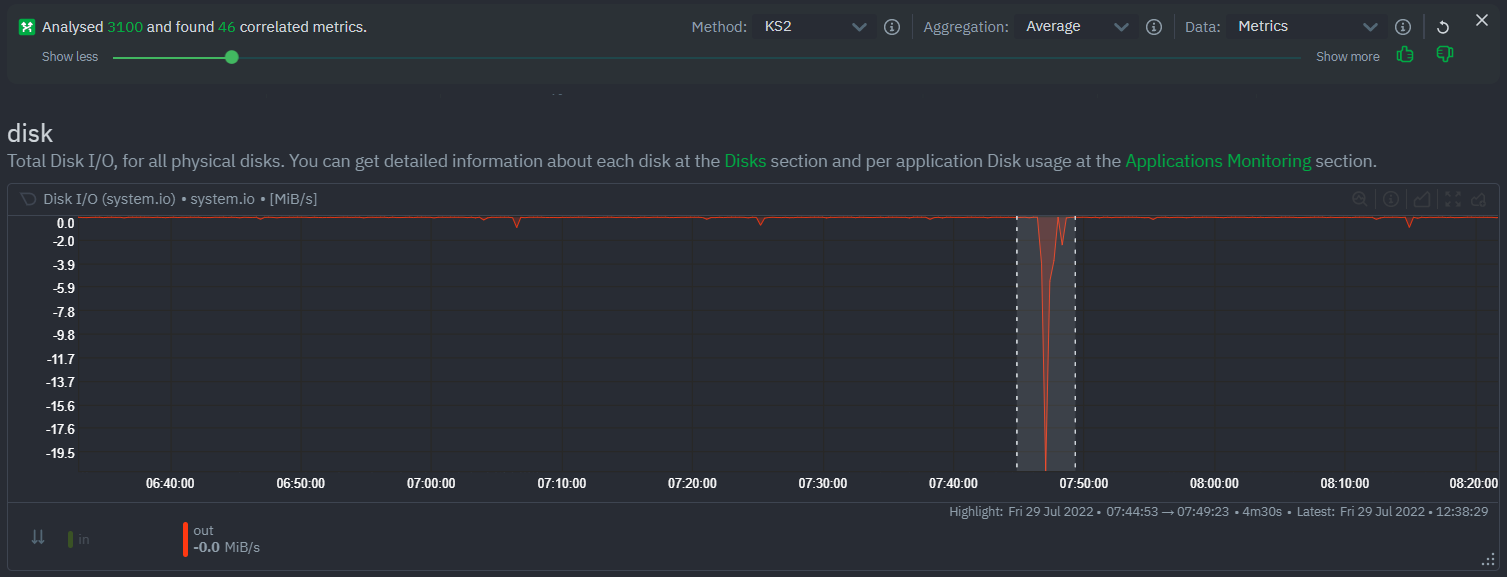Open info for the Aggregation setting
The height and width of the screenshot is (577, 1507).
[1153, 27]
